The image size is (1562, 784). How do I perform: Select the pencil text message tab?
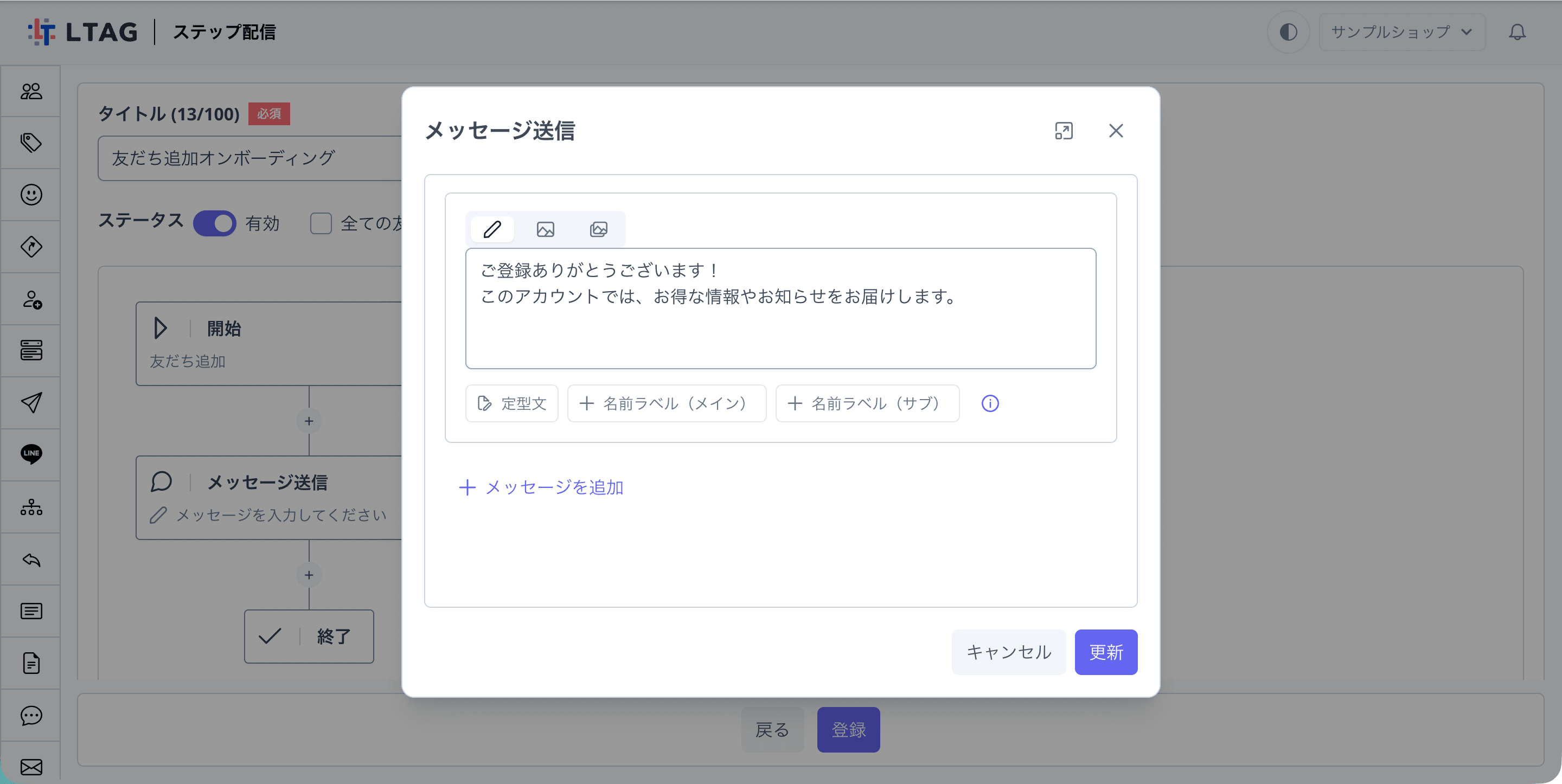pyautogui.click(x=492, y=229)
